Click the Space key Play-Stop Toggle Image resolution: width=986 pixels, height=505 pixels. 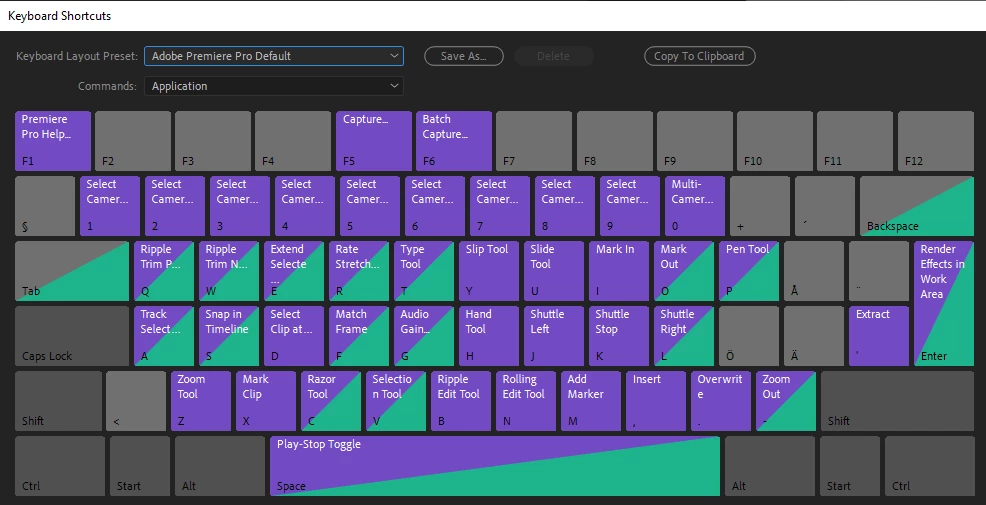[495, 466]
